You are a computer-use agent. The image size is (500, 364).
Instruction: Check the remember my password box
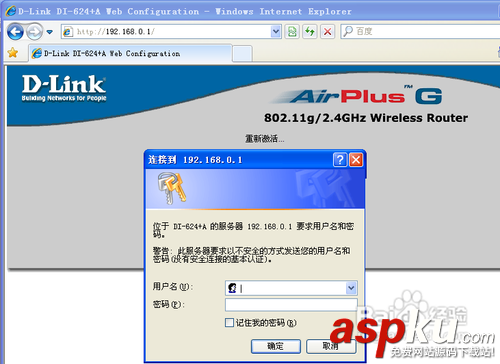click(x=229, y=322)
